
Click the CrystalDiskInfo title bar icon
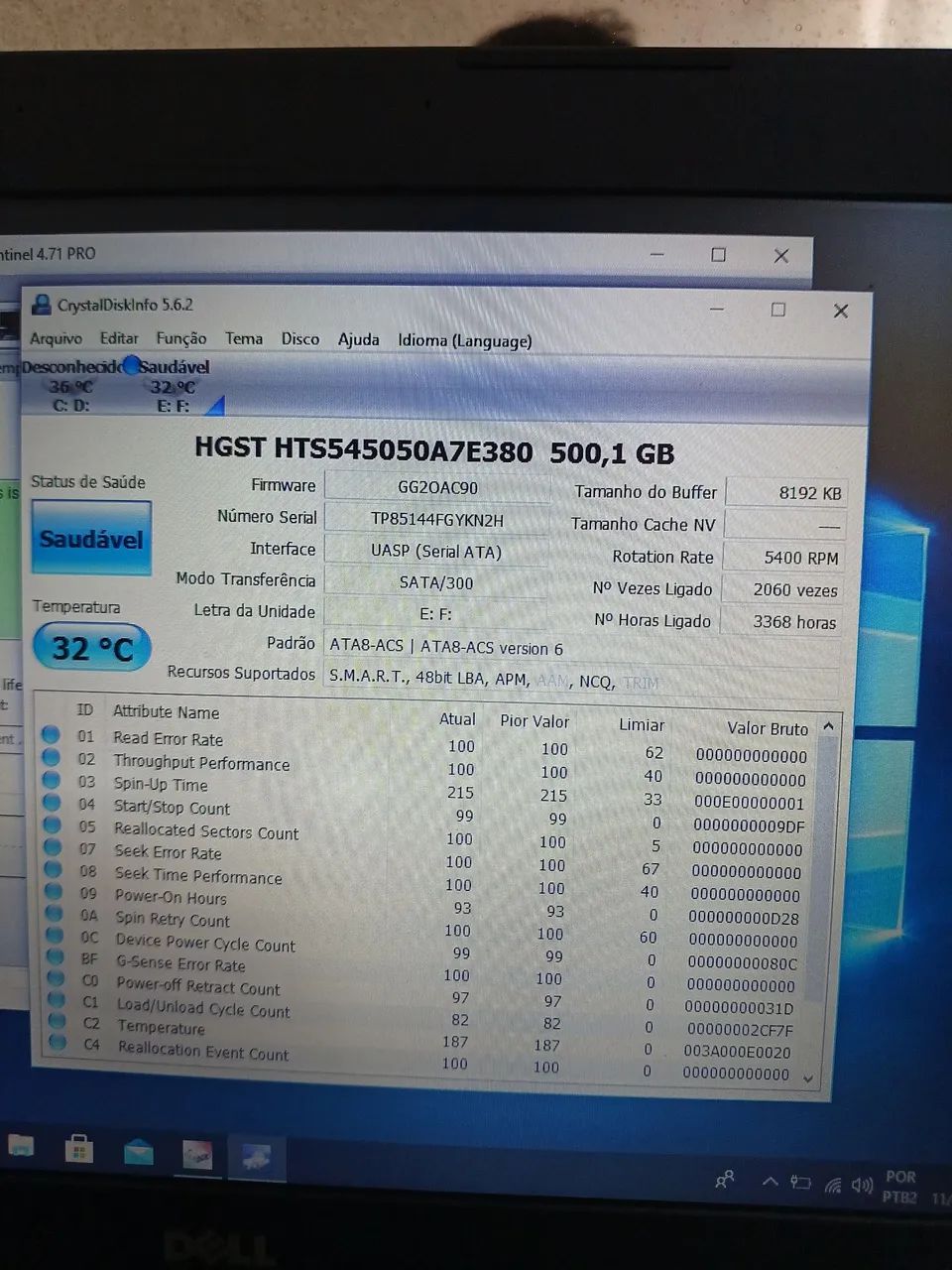(x=41, y=305)
